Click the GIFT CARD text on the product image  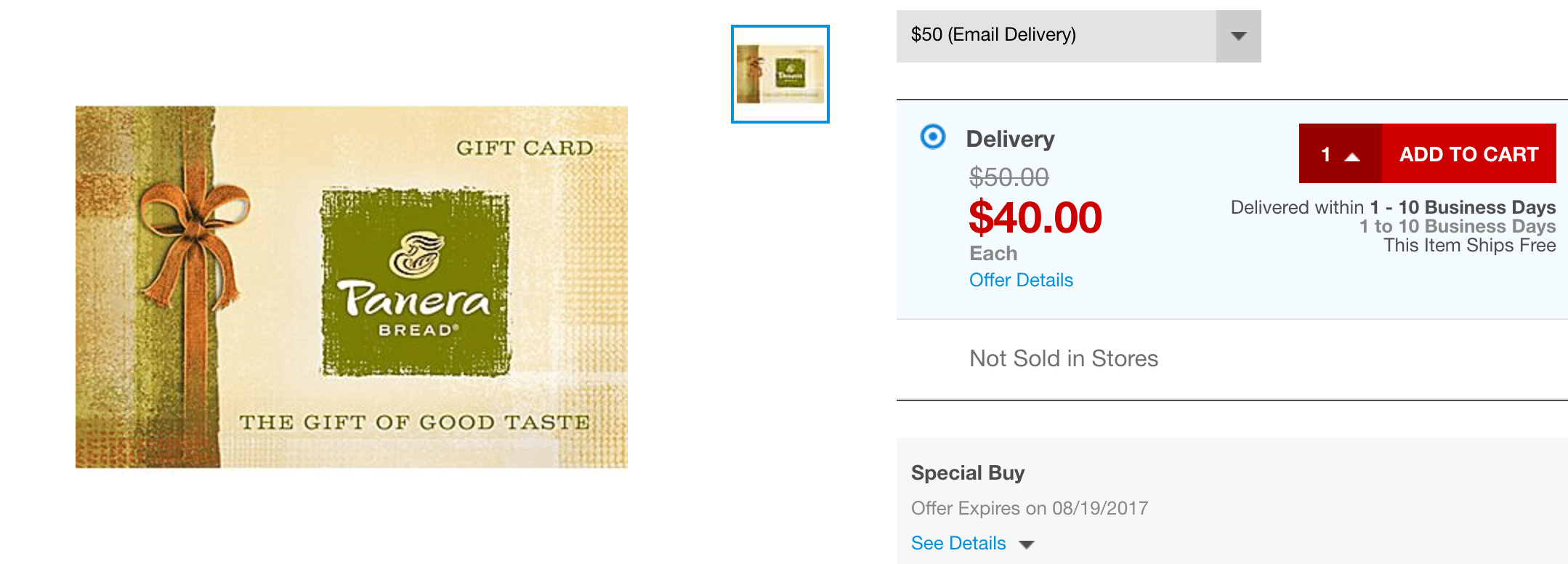[525, 148]
